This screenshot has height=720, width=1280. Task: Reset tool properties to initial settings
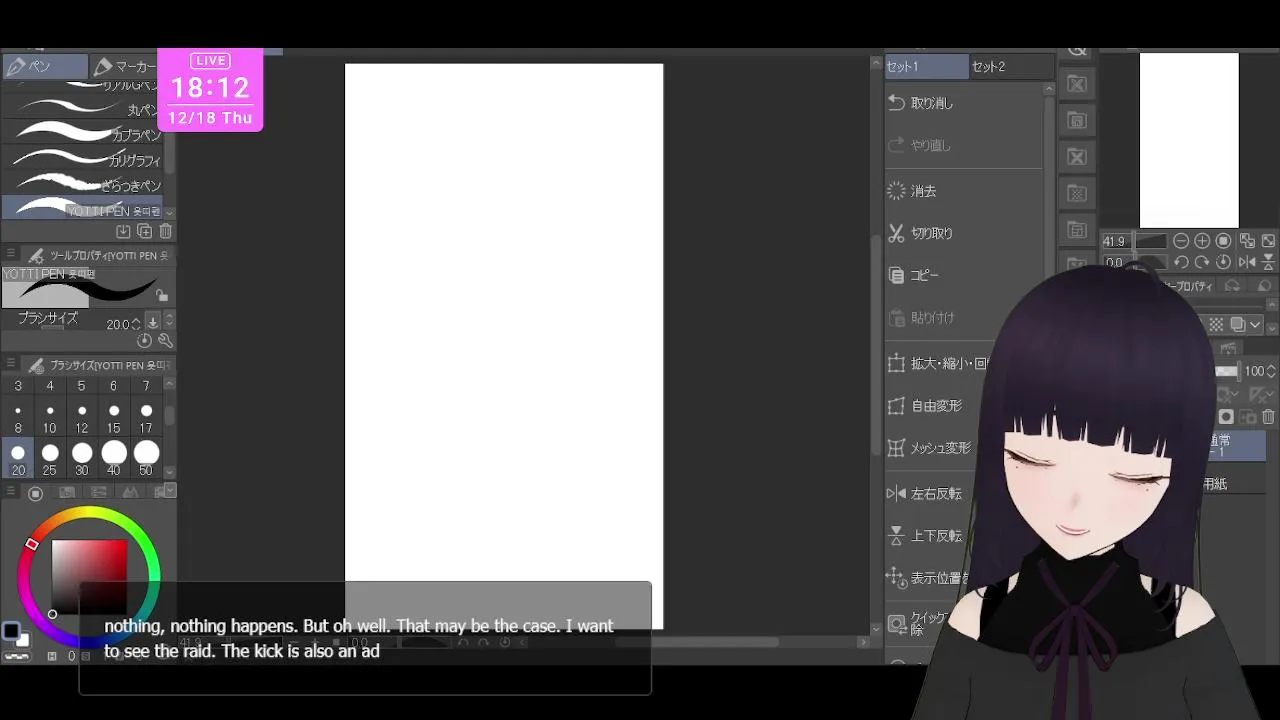coord(145,341)
